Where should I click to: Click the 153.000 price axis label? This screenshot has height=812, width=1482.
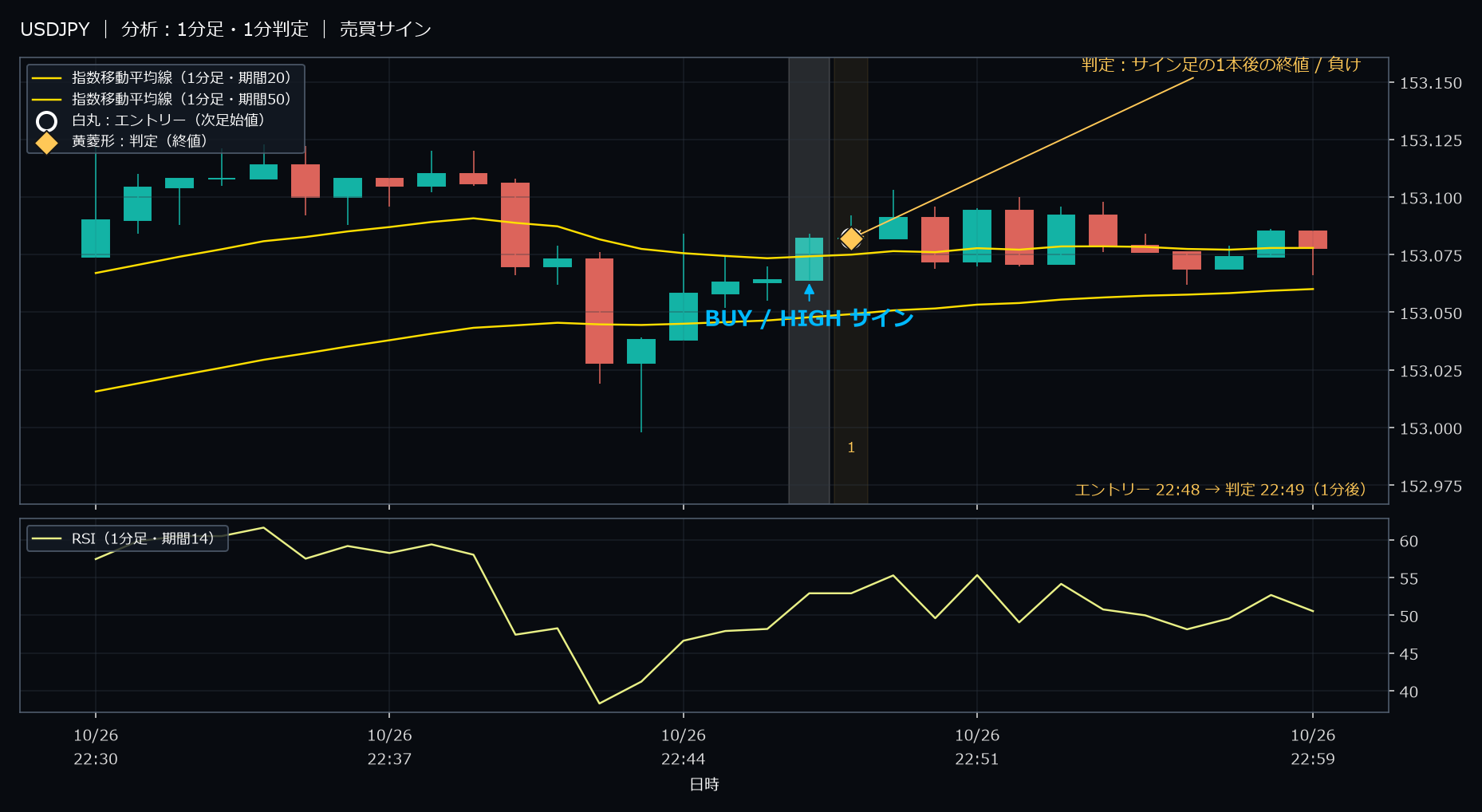point(1431,428)
